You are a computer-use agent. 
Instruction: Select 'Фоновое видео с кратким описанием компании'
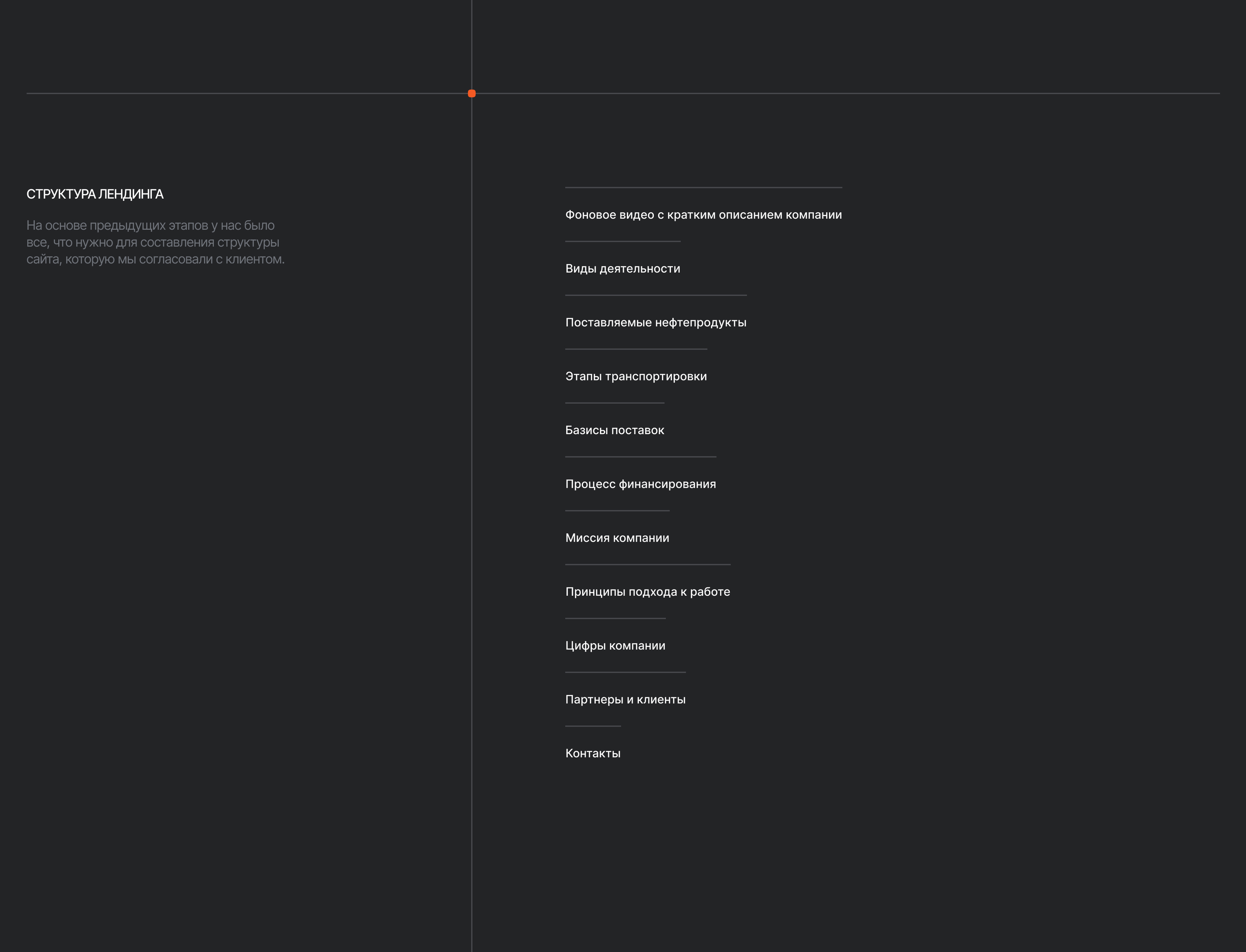pyautogui.click(x=703, y=215)
